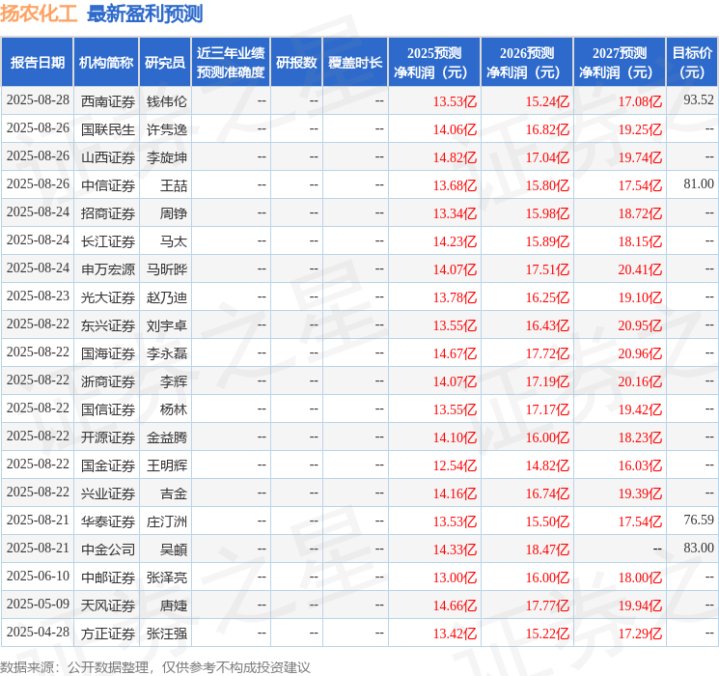Click target price 93.52
The image size is (719, 676).
point(698,100)
